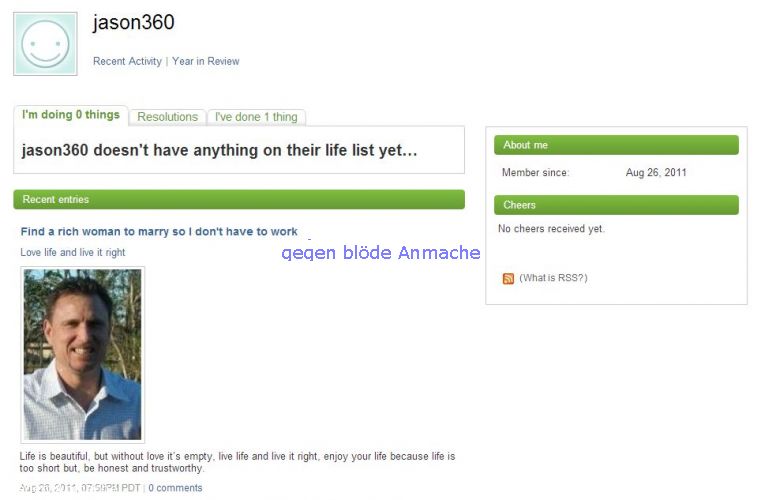Viewport: 776px width, 500px height.
Task: Open the "Find a rich woman to marry" entry
Action: (159, 231)
